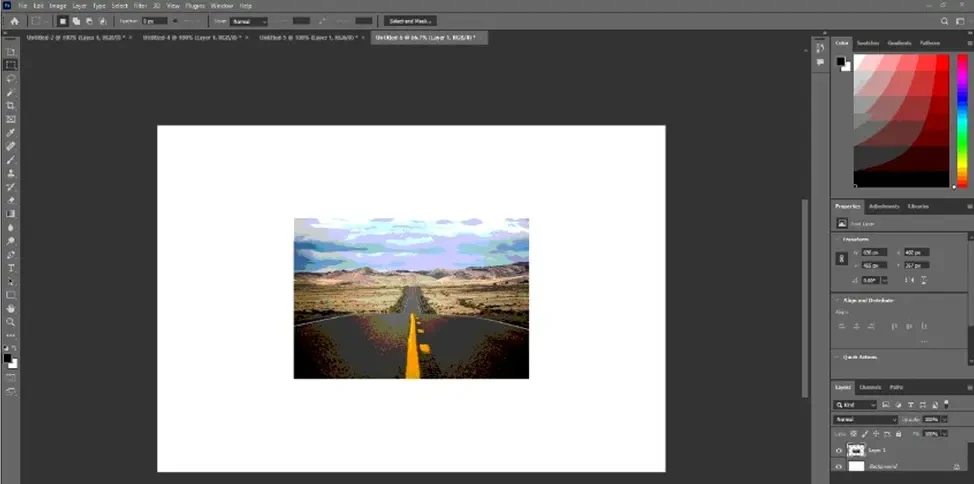Select the Gradient tool

click(x=11, y=214)
